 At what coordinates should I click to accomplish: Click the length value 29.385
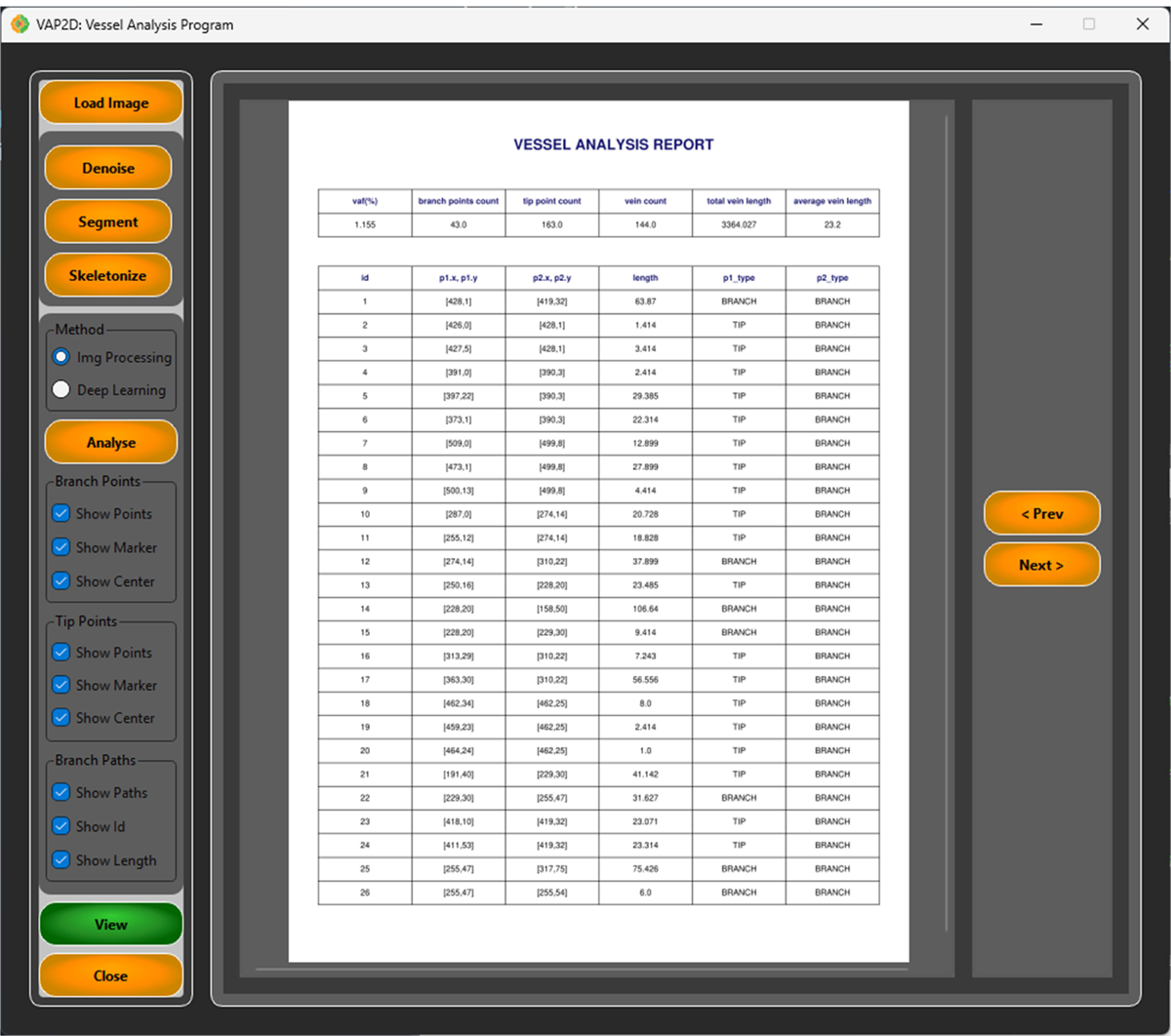645,396
